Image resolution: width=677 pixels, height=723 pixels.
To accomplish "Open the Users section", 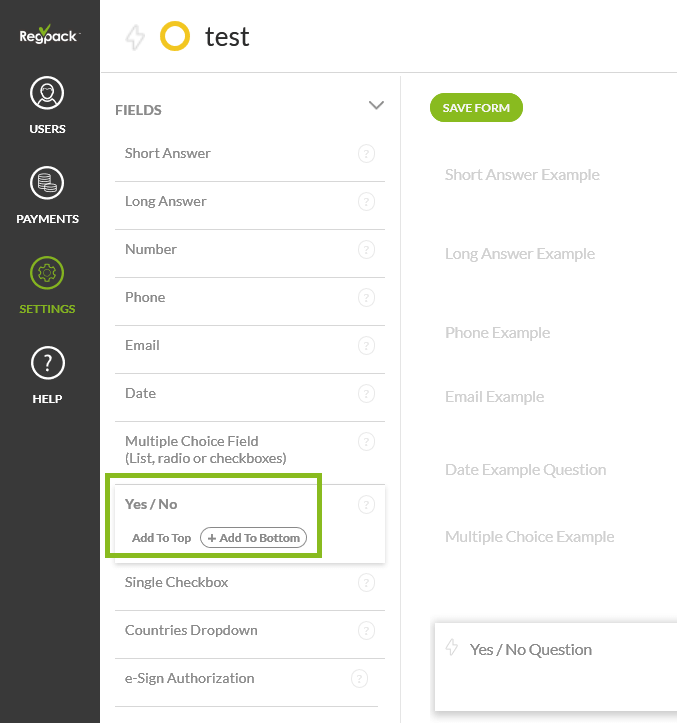I will pyautogui.click(x=48, y=105).
